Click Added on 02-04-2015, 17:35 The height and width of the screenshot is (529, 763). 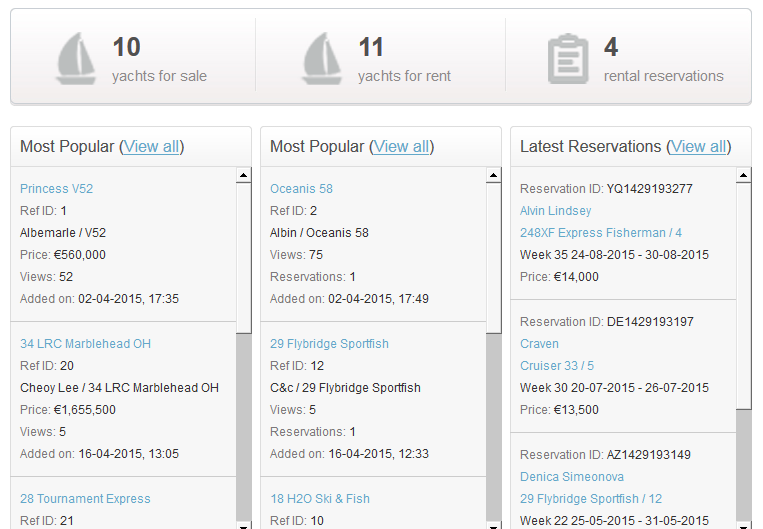click(x=99, y=299)
